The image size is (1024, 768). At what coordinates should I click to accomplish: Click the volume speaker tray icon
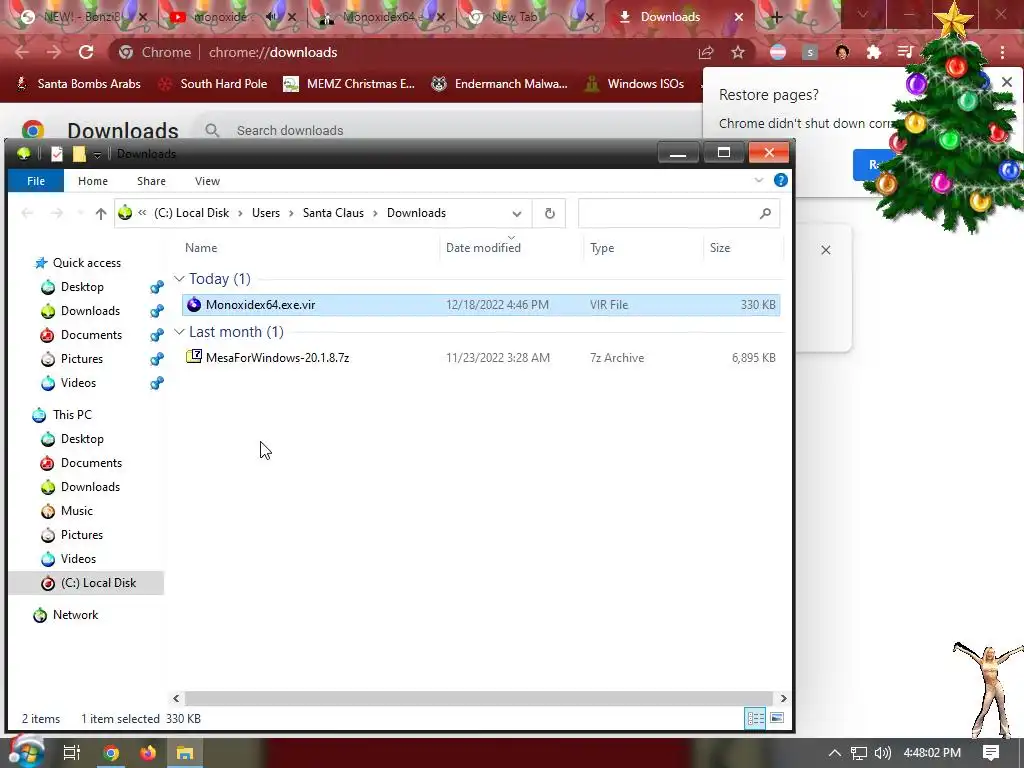tap(882, 753)
